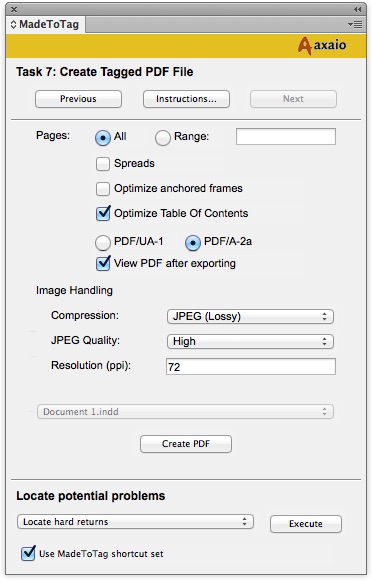The width and height of the screenshot is (372, 582).
Task: Click the Execute button
Action: point(306,524)
